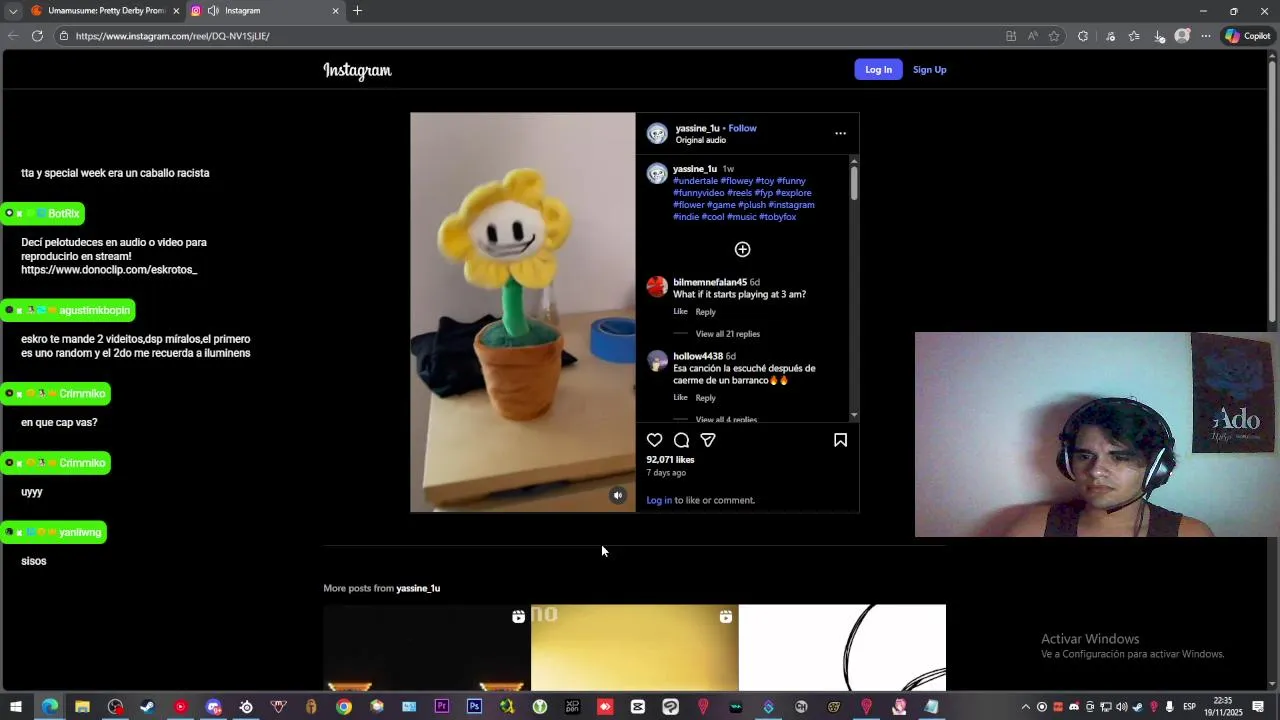Viewport: 1280px width, 720px height.
Task: Mute the Instagram tab audio icon
Action: tap(213, 11)
